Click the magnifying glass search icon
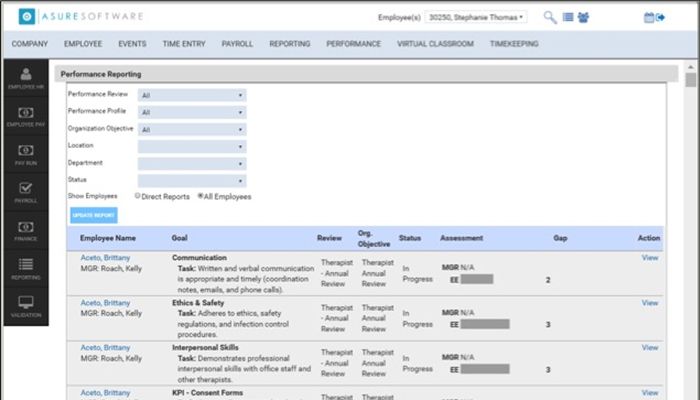 [x=550, y=17]
